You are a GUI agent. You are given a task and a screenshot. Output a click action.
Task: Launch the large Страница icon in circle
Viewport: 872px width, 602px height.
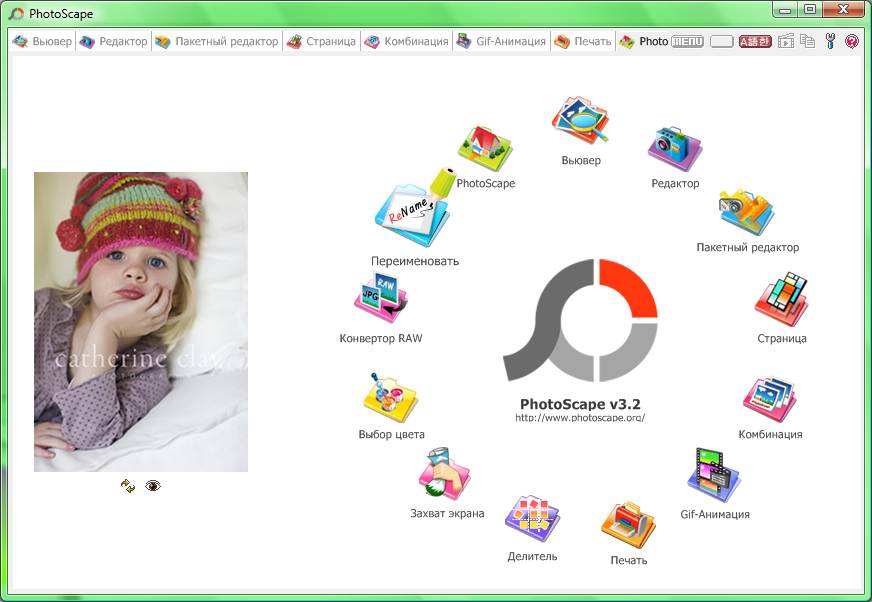[x=781, y=299]
